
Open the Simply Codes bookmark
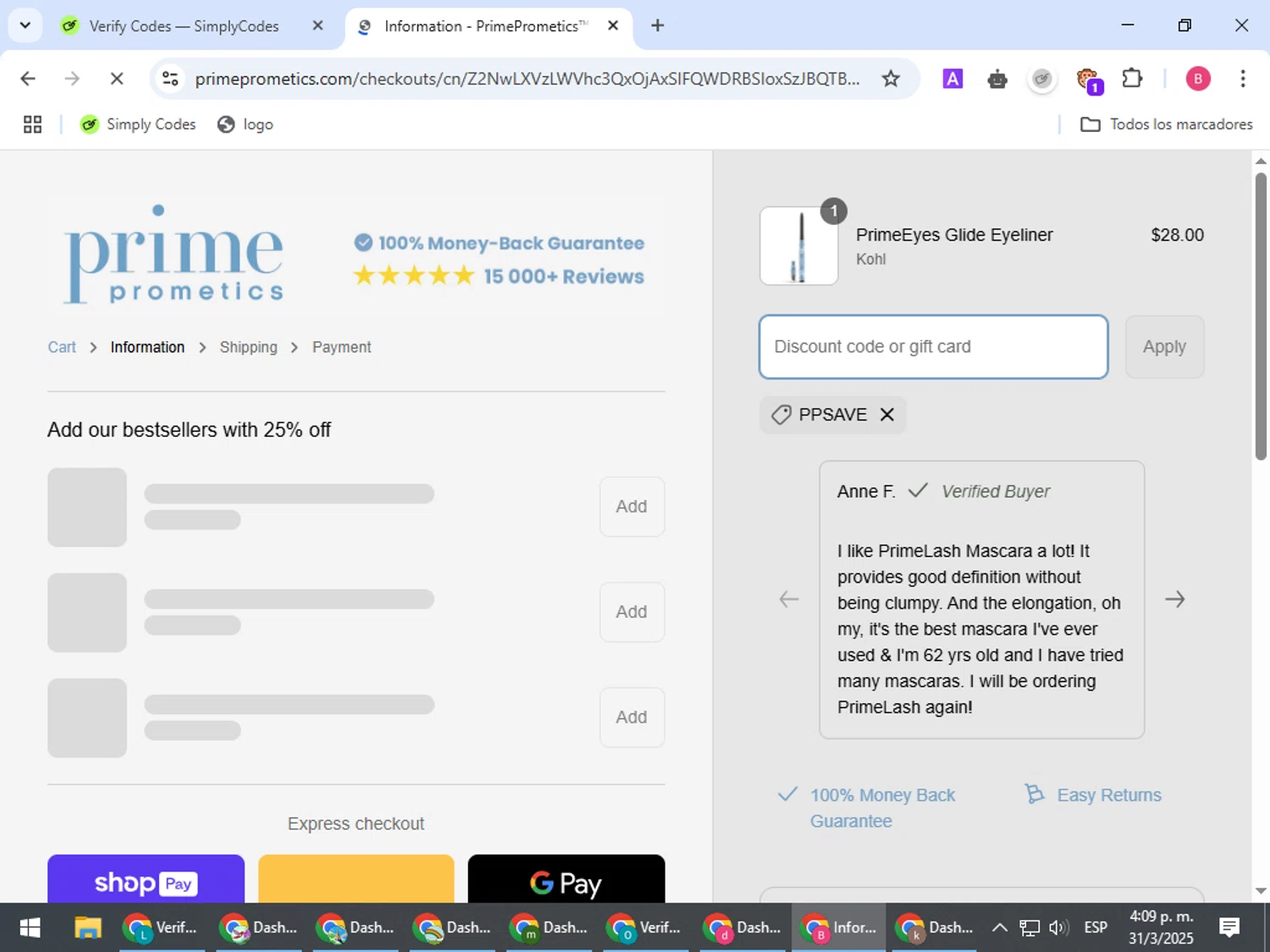pyautogui.click(x=138, y=124)
